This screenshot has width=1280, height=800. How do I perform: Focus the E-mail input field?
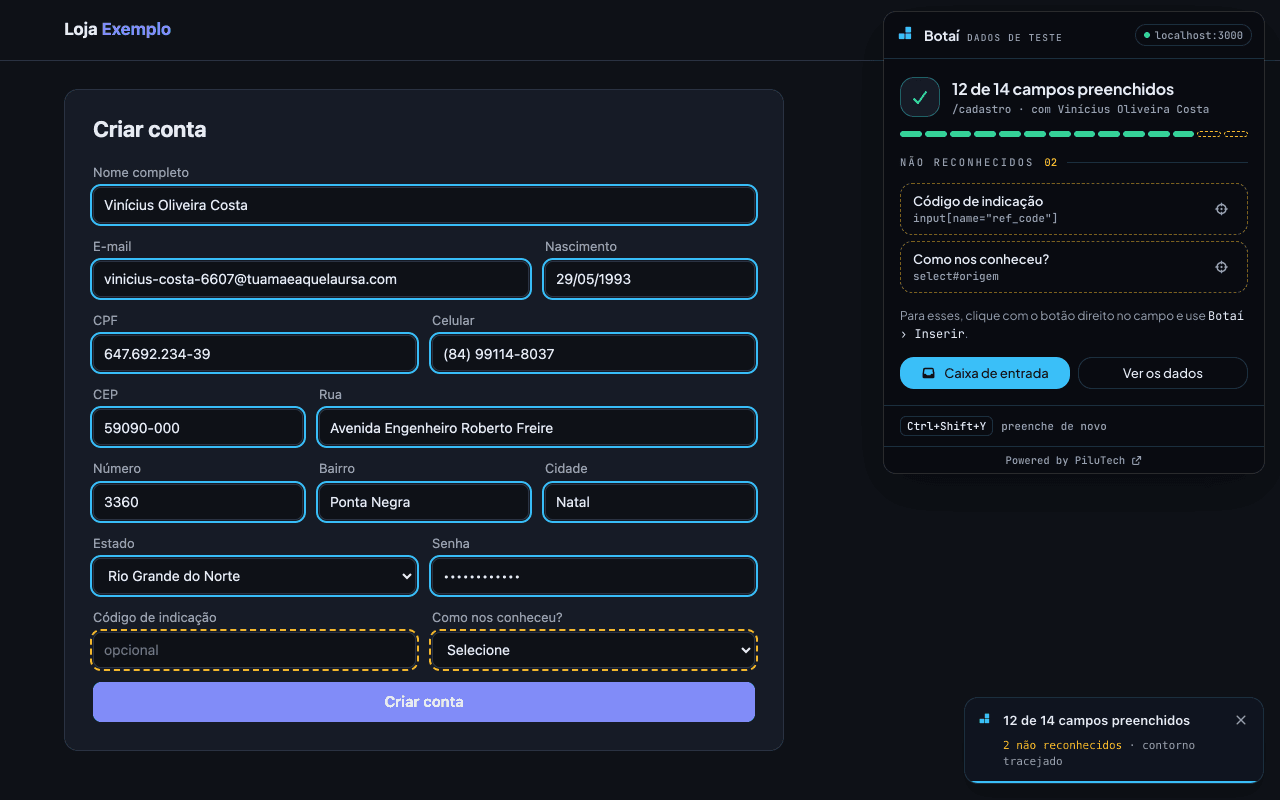[x=311, y=279]
